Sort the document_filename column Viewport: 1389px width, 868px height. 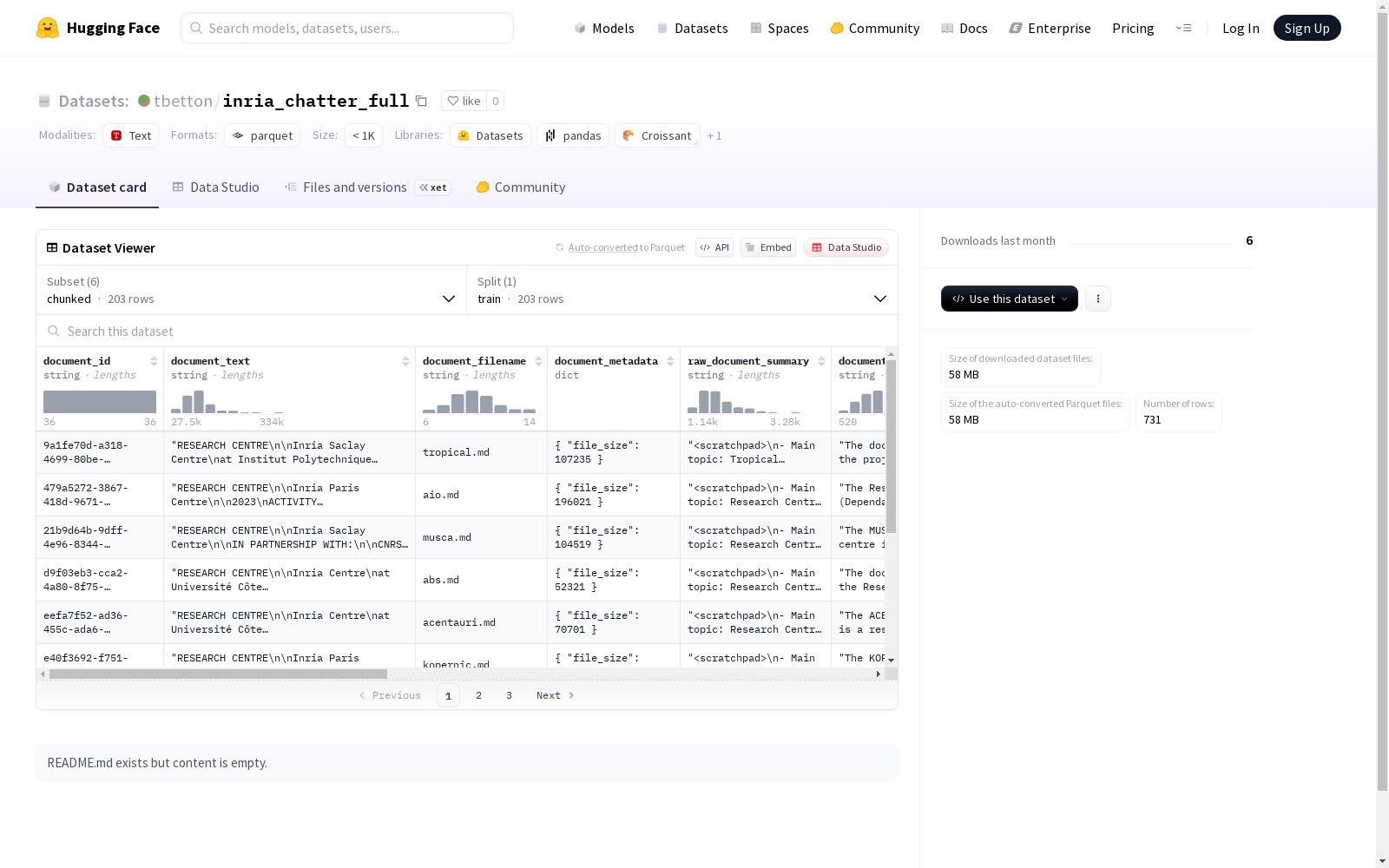[x=538, y=361]
